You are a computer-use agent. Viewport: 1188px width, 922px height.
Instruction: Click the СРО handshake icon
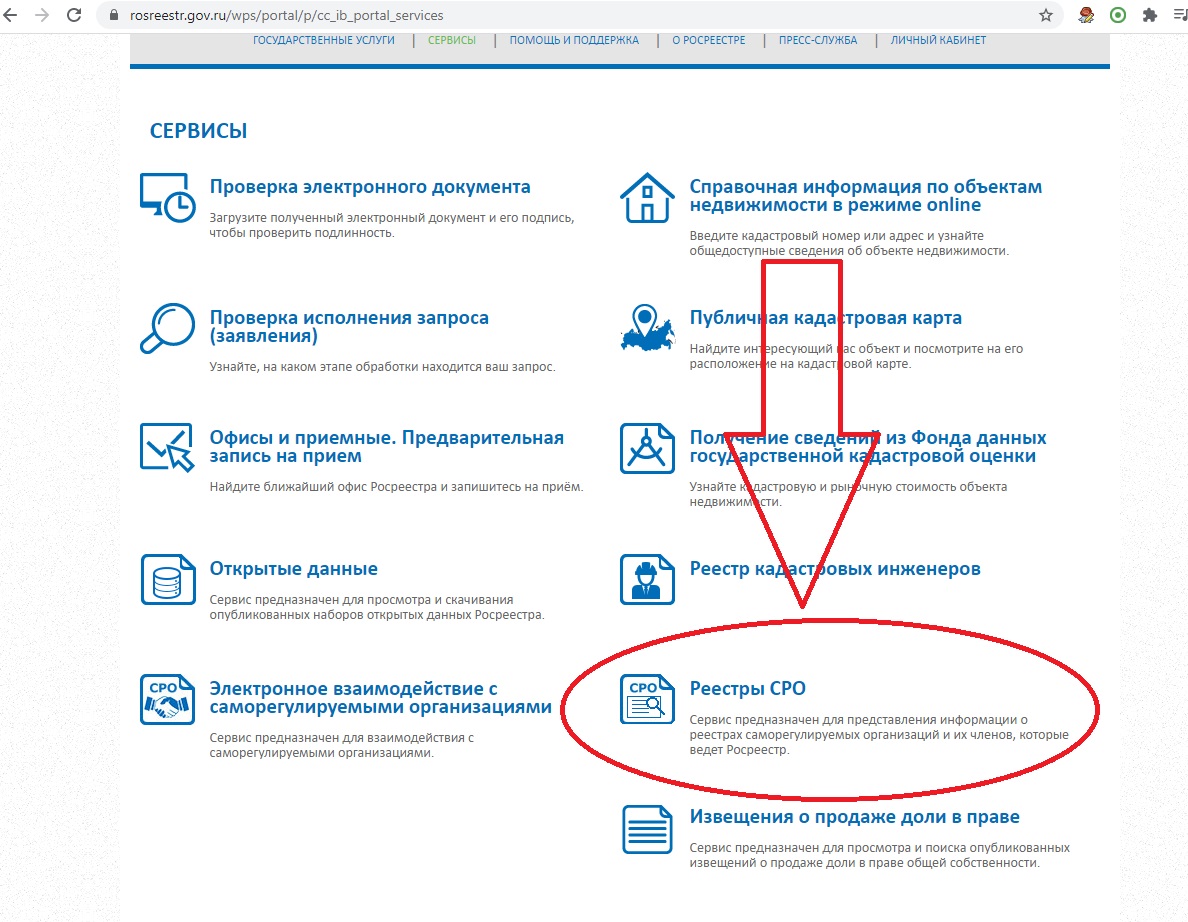click(167, 699)
